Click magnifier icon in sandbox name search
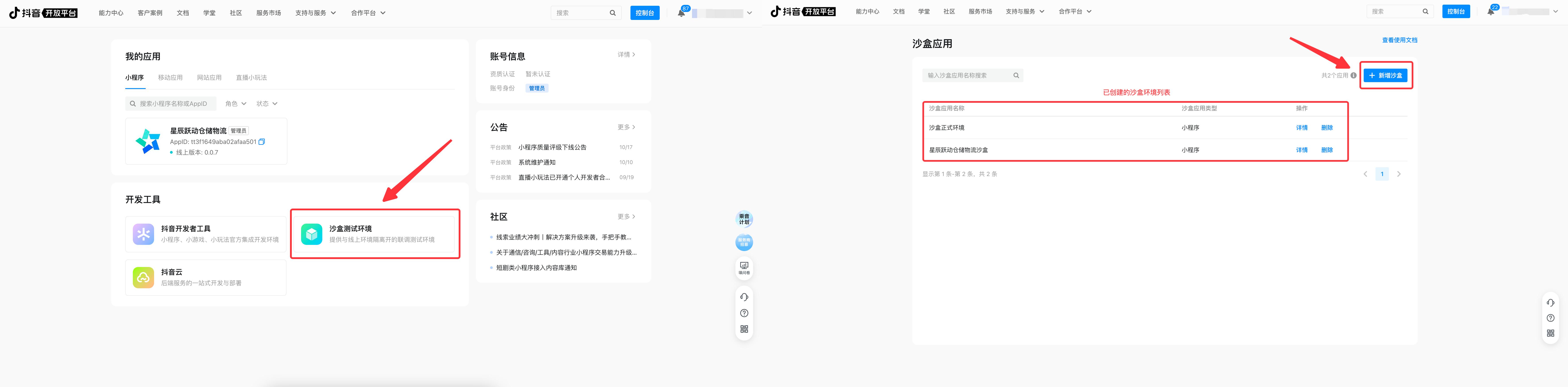1568x387 pixels. (x=1016, y=75)
